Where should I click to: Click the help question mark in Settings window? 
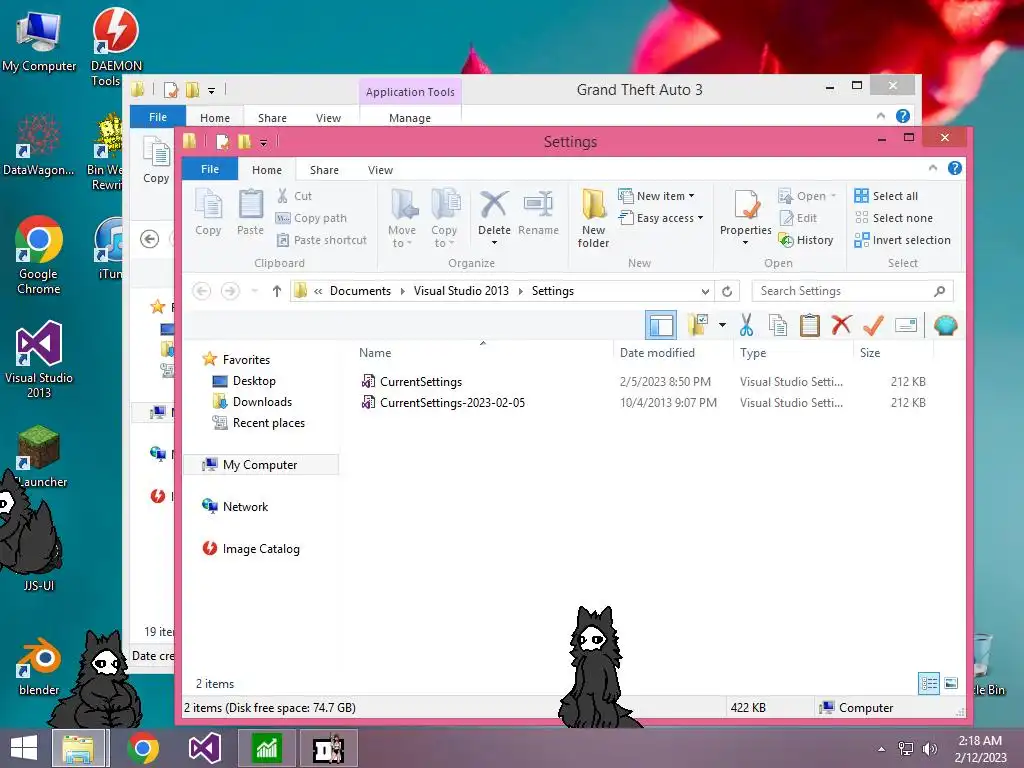click(x=955, y=168)
